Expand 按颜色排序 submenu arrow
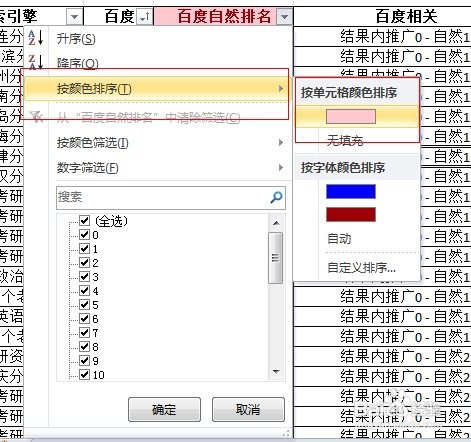The width and height of the screenshot is (471, 442). [x=281, y=89]
